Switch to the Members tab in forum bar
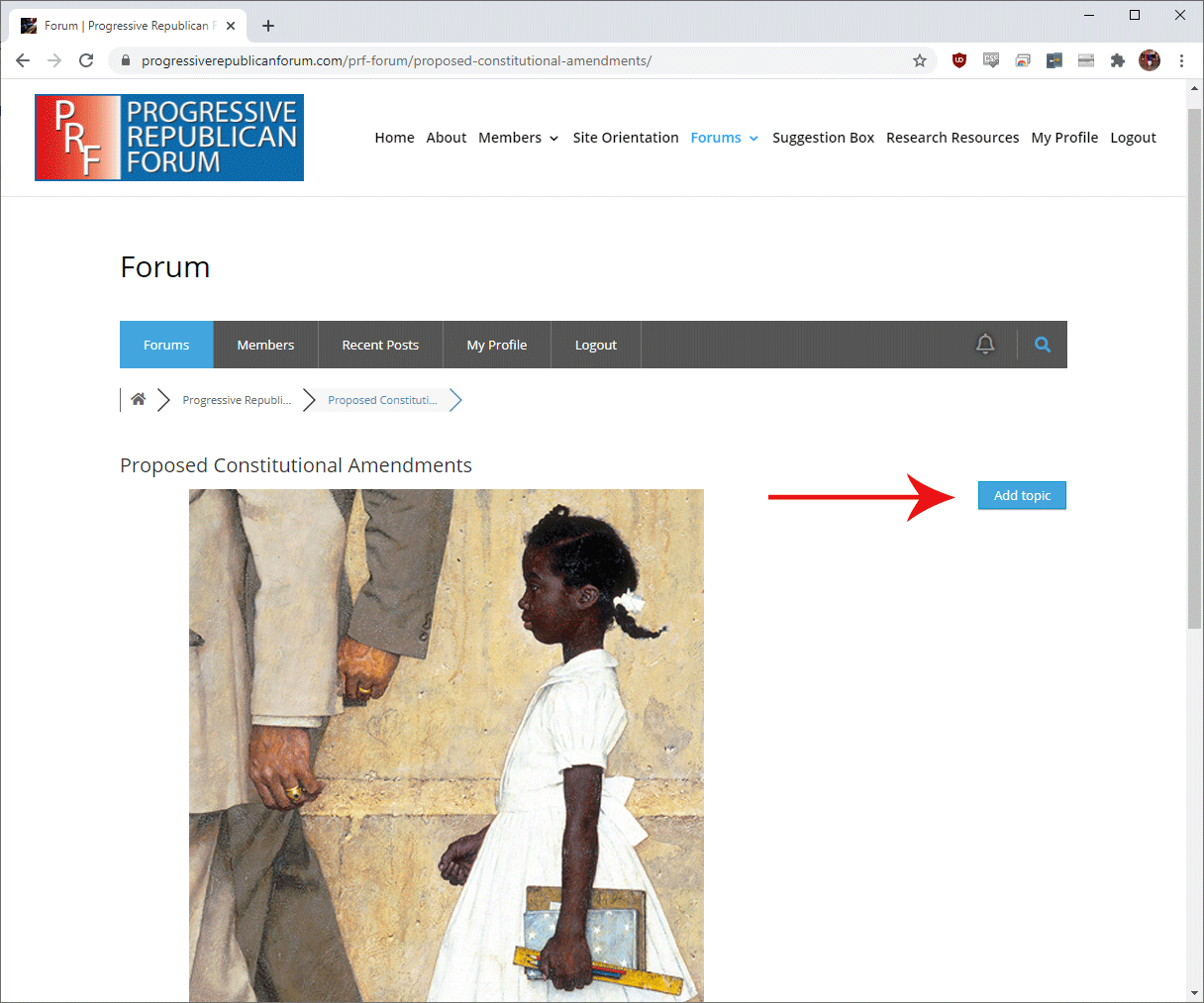The height and width of the screenshot is (1003, 1204). pyautogui.click(x=265, y=345)
